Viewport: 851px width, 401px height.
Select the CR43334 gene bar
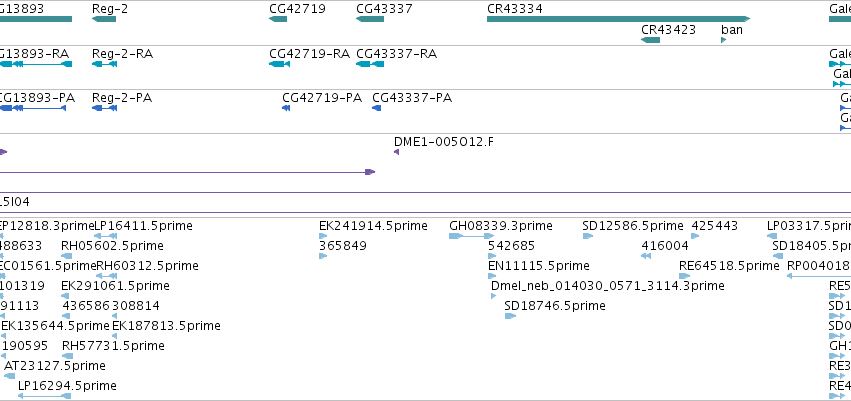coord(619,19)
